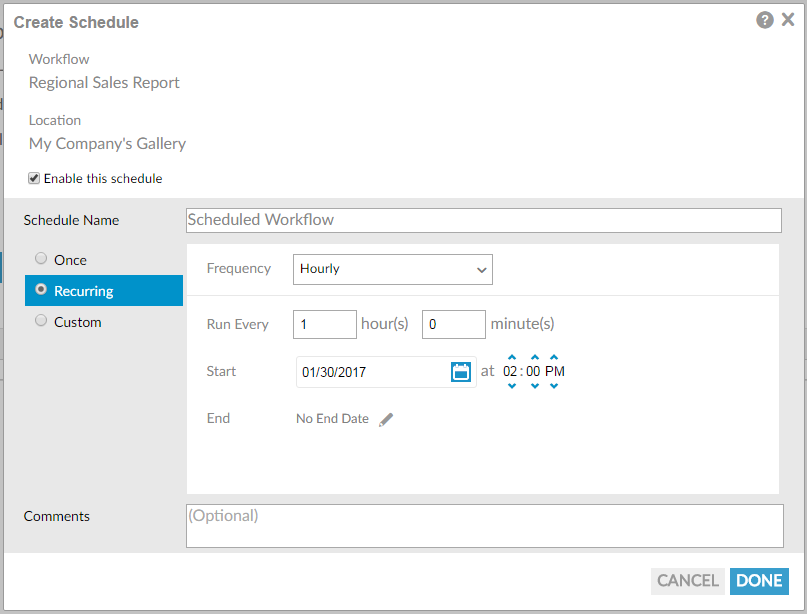Increase the start hour with up arrow
This screenshot has height=614, width=807.
(x=512, y=357)
